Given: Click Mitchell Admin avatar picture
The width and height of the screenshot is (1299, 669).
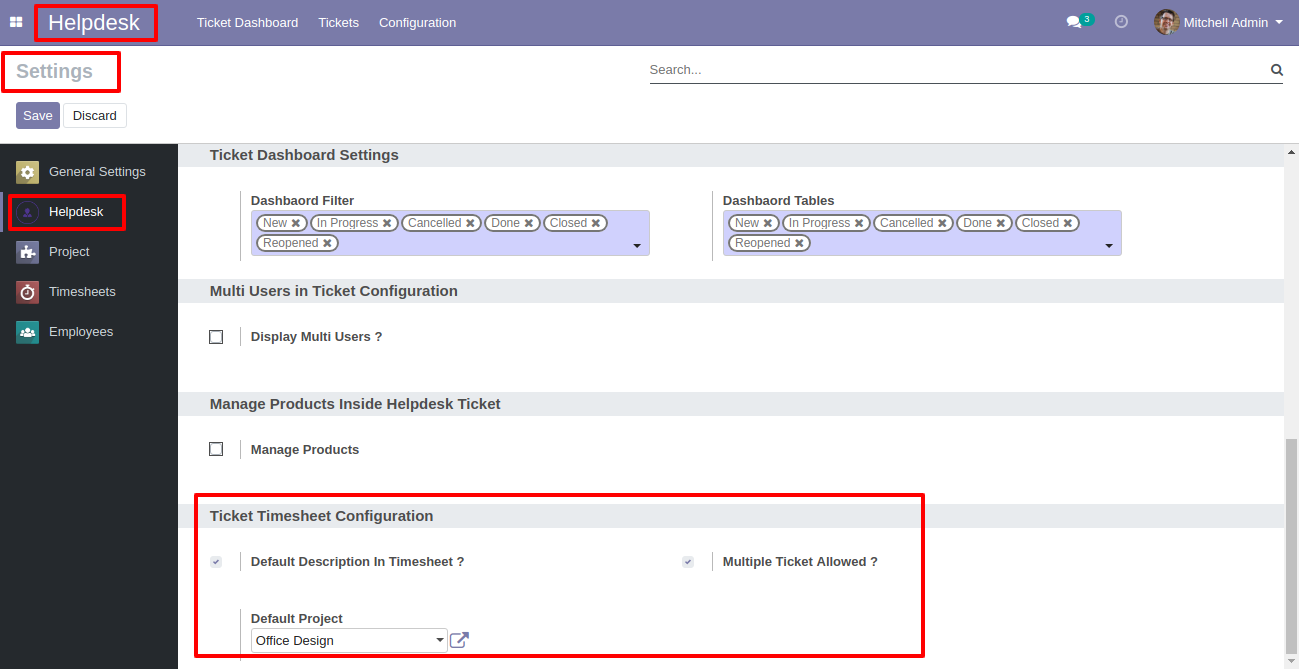Looking at the screenshot, I should pos(1166,22).
